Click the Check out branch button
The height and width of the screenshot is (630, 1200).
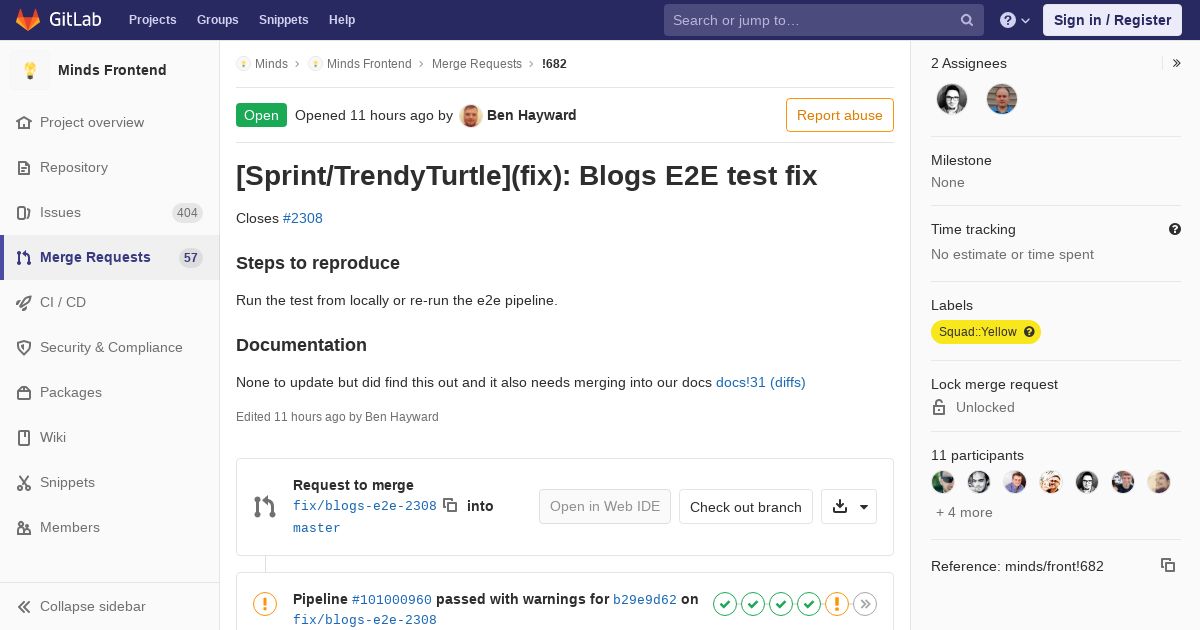[x=746, y=507]
